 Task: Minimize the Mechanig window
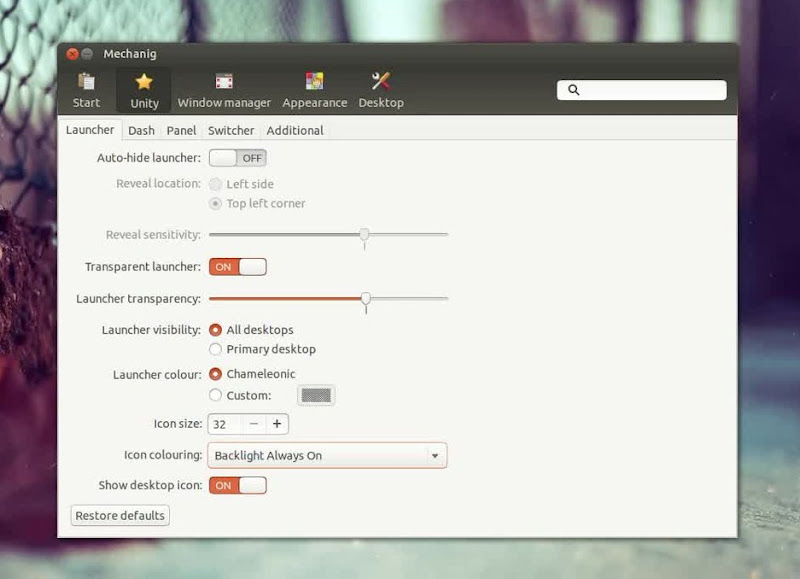click(x=87, y=54)
